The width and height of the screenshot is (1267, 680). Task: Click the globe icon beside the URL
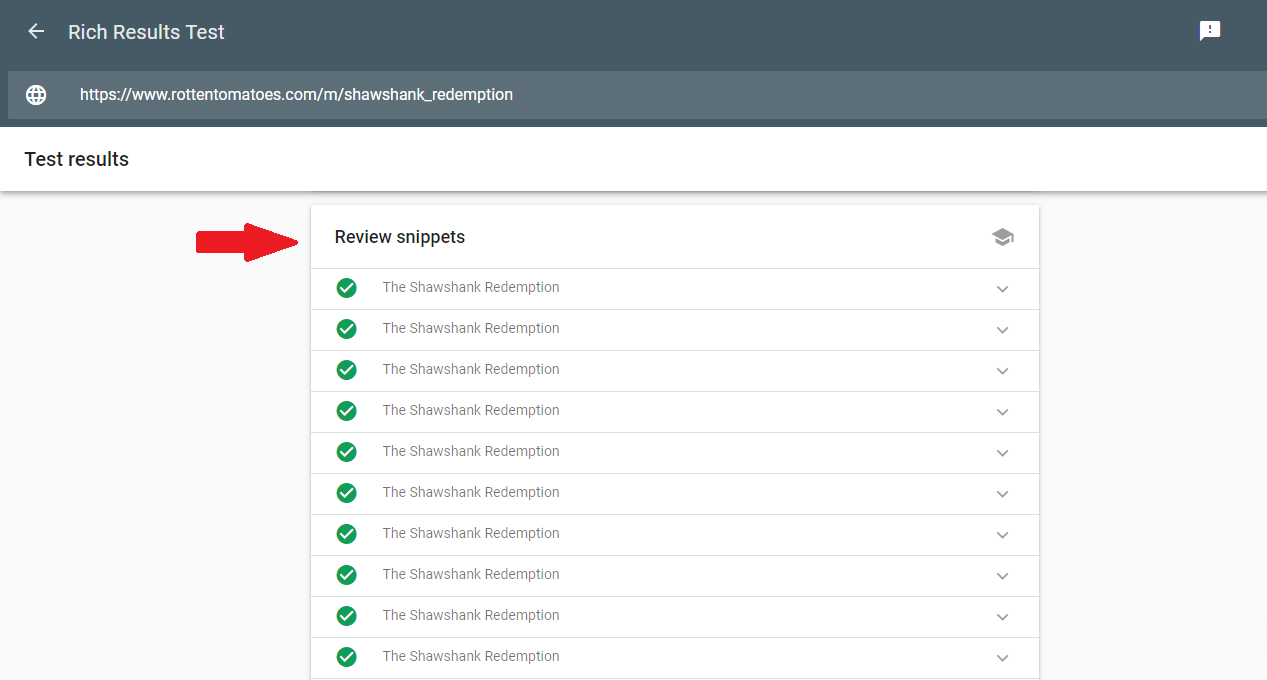tap(36, 95)
